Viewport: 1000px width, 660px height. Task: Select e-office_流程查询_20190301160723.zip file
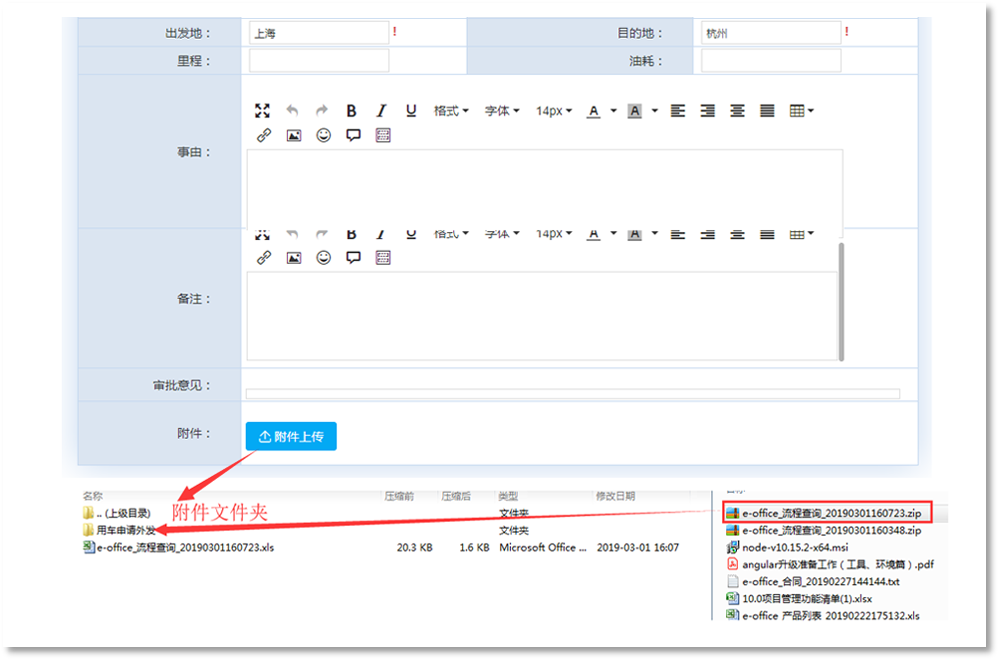click(x=824, y=513)
